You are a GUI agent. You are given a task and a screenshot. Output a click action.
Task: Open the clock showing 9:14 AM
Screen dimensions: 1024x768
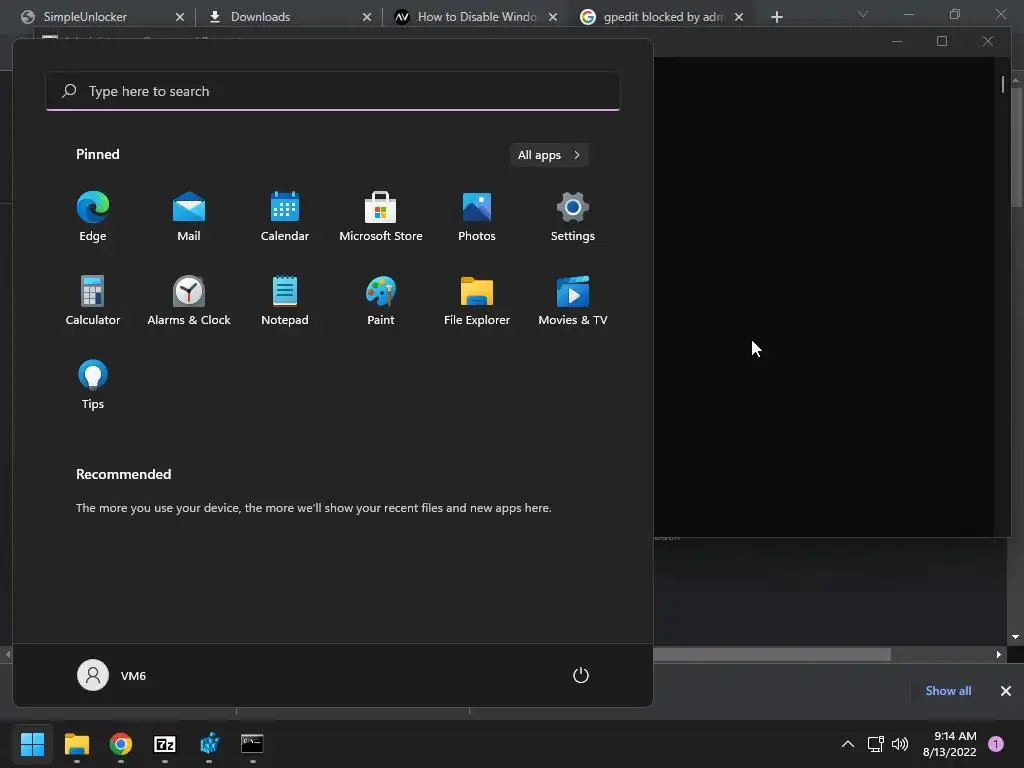point(949,744)
